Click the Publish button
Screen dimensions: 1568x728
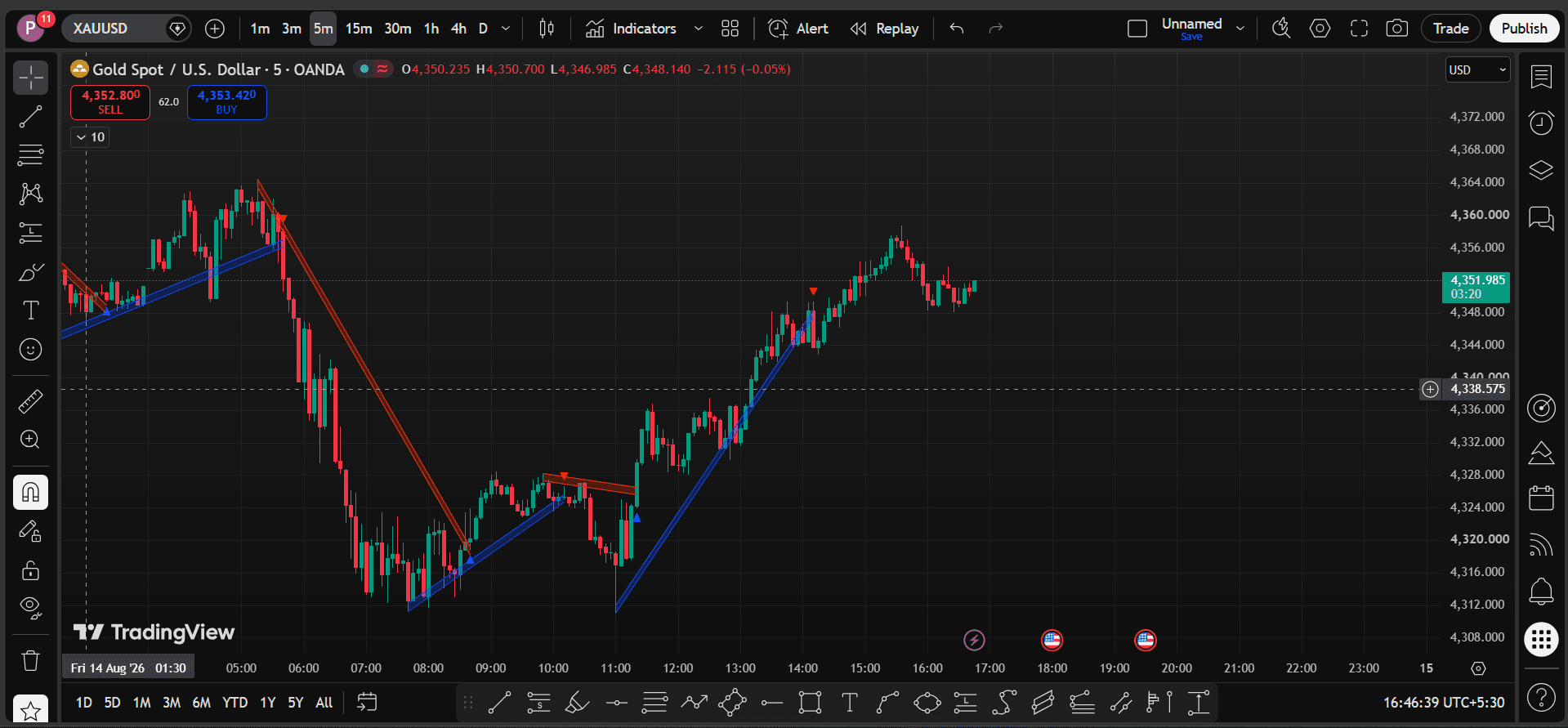click(x=1524, y=29)
